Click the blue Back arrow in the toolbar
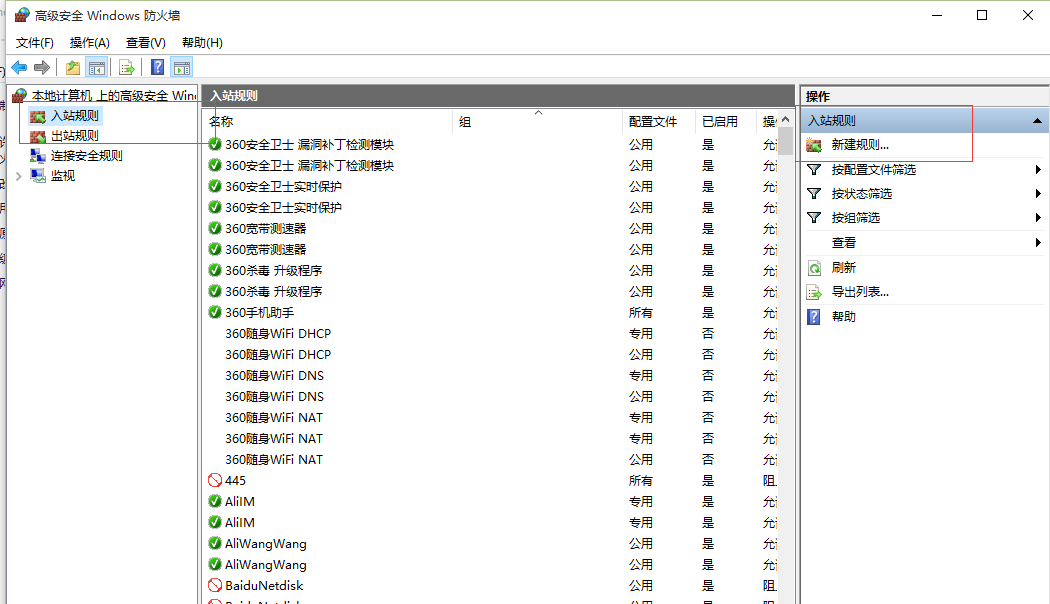 click(x=19, y=68)
